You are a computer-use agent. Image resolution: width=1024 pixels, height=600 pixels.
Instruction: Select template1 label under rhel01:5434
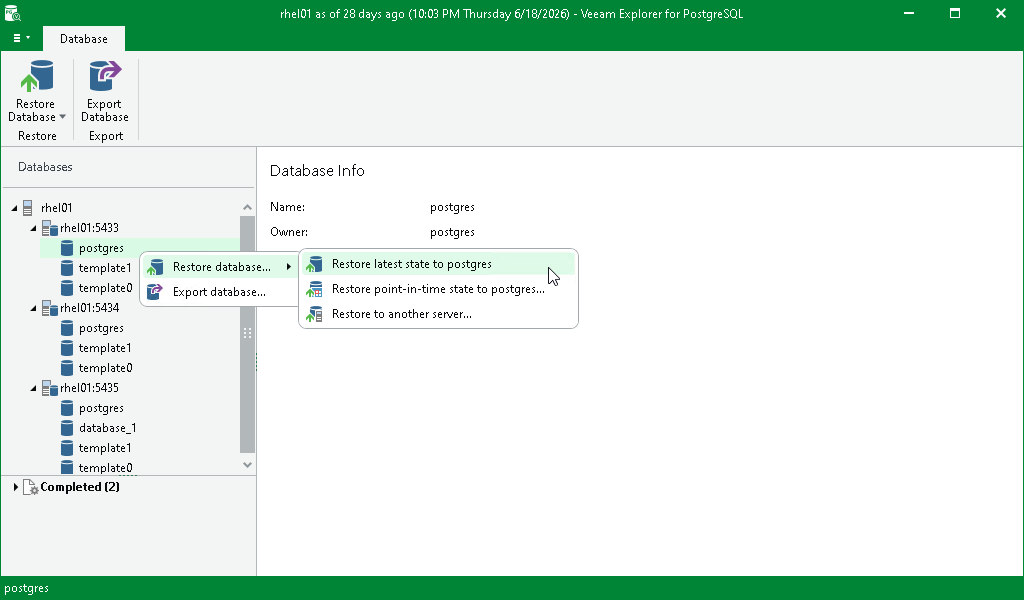pyautogui.click(x=104, y=348)
